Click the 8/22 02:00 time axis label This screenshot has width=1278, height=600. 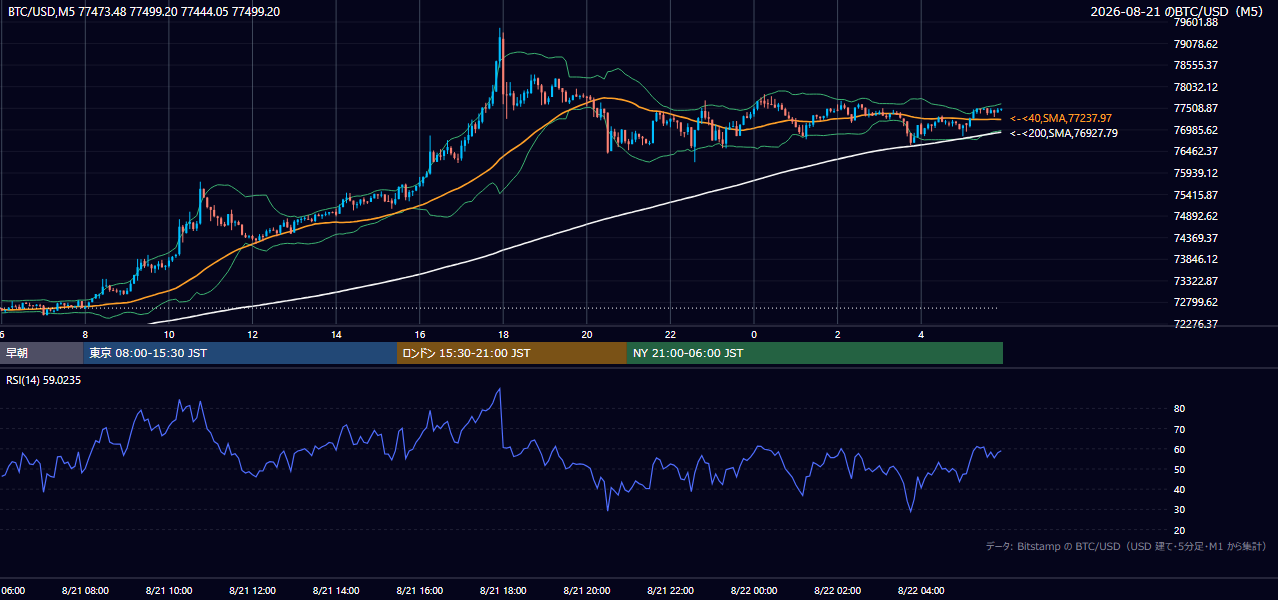coord(838,591)
